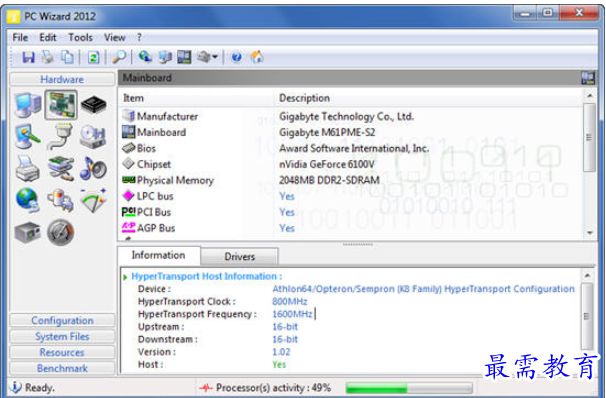Click the info icon beside Ready in status bar
The height and width of the screenshot is (398, 606).
point(15,387)
